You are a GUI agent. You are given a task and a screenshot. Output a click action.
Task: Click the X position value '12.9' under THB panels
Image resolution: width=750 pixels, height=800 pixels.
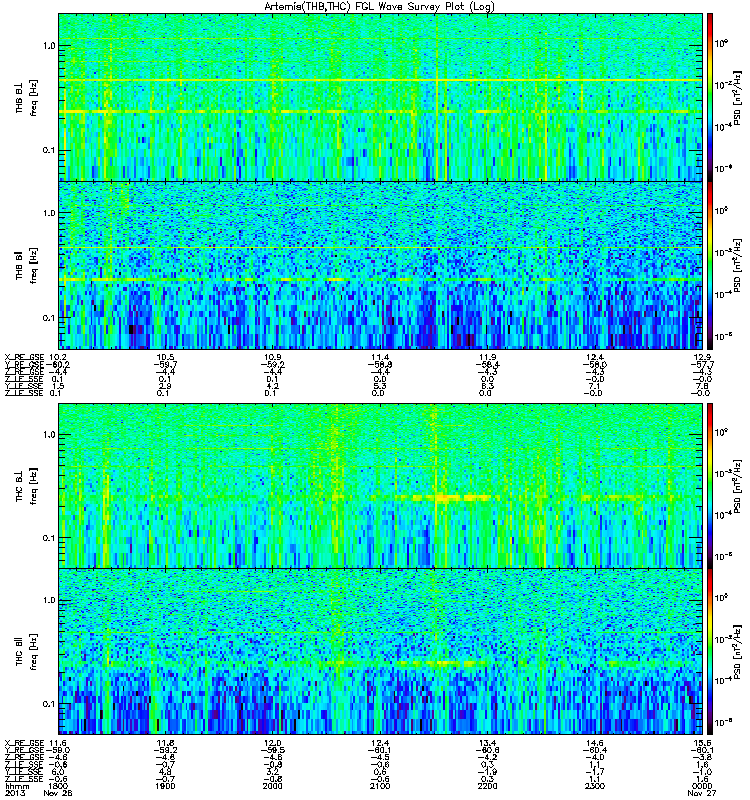702,357
